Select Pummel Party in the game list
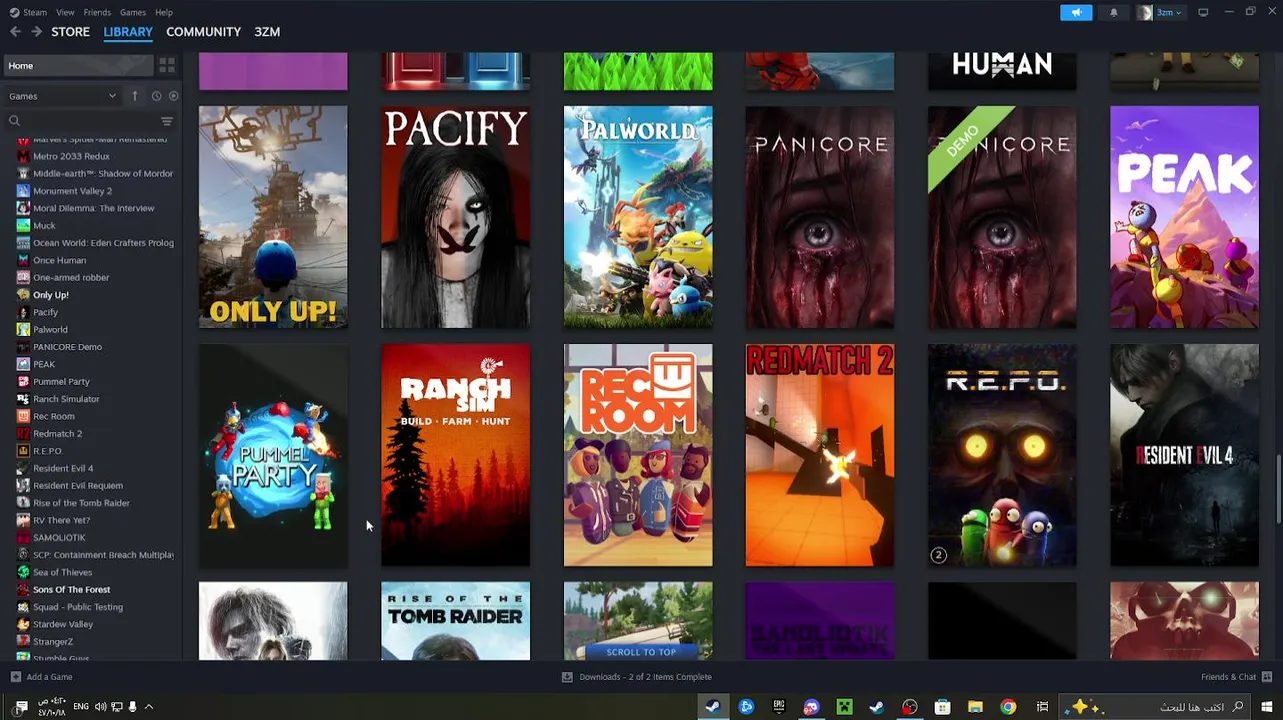The image size is (1283, 720). pyautogui.click(x=61, y=382)
